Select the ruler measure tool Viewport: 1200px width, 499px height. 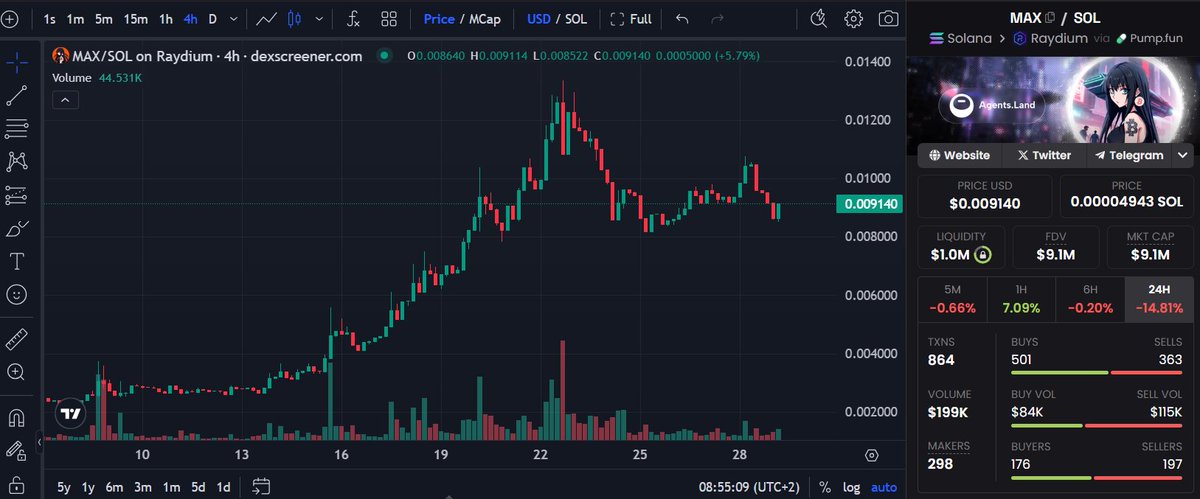click(17, 339)
